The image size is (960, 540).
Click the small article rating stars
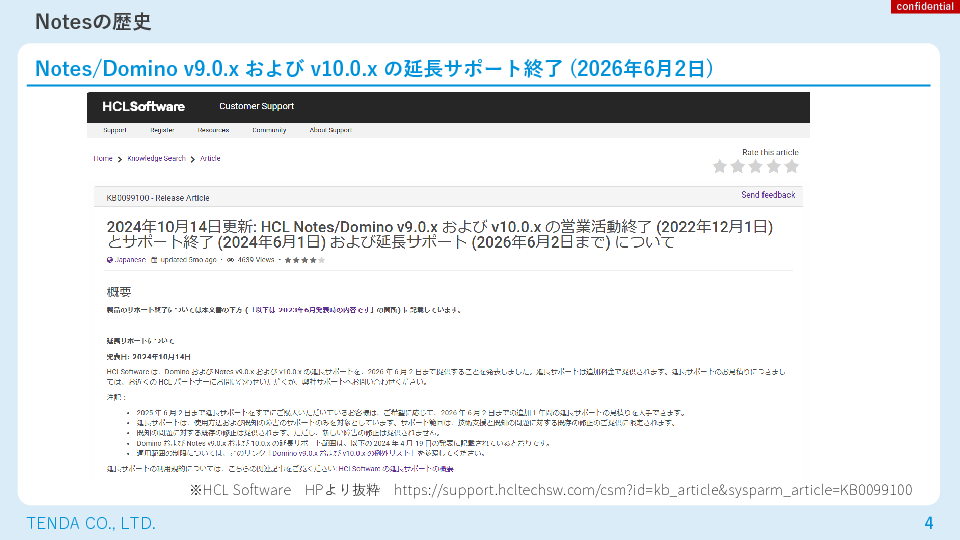(305, 260)
